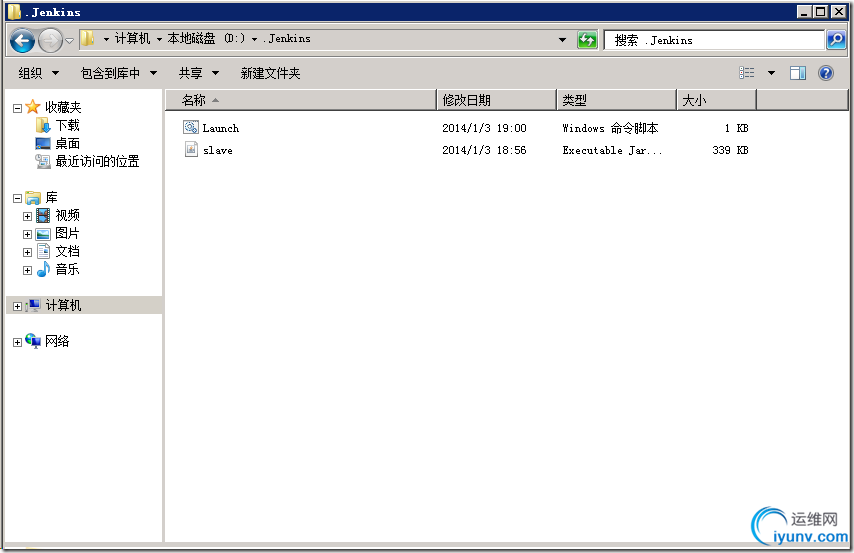Sort by the 名称 column header
Screen dimensions: 854x553
tap(301, 100)
